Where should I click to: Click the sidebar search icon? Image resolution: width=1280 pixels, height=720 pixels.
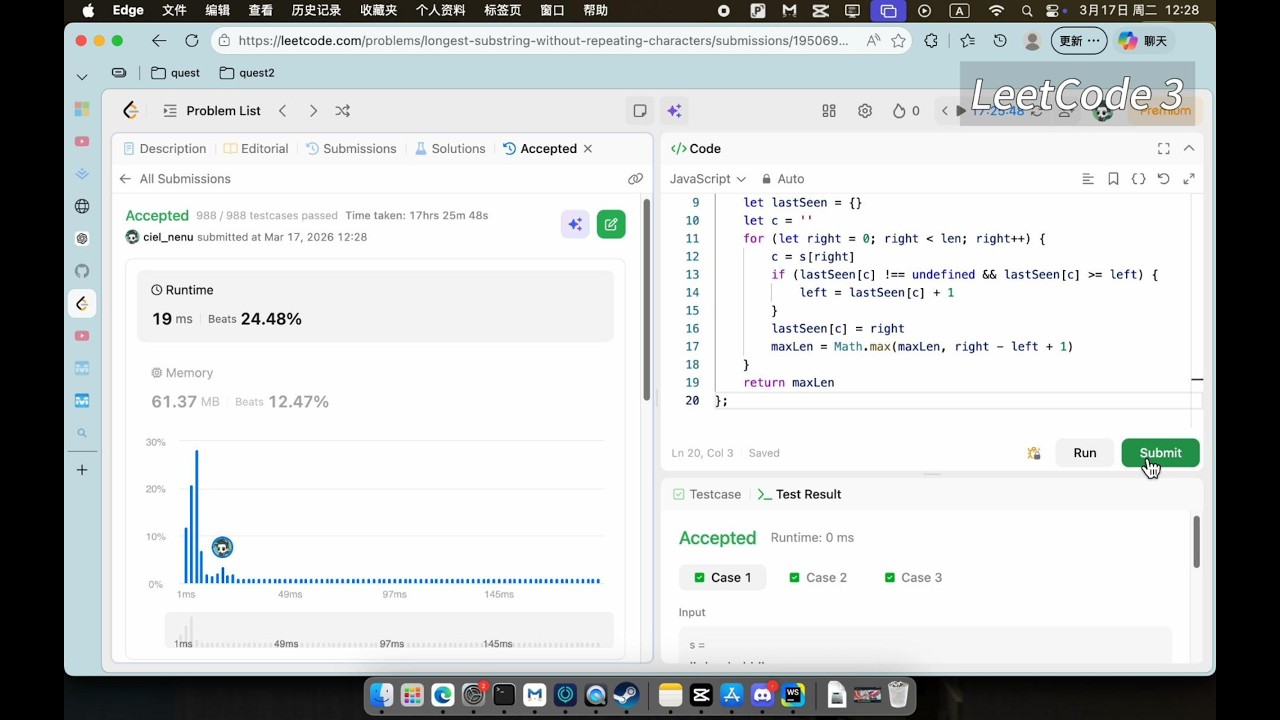click(82, 433)
